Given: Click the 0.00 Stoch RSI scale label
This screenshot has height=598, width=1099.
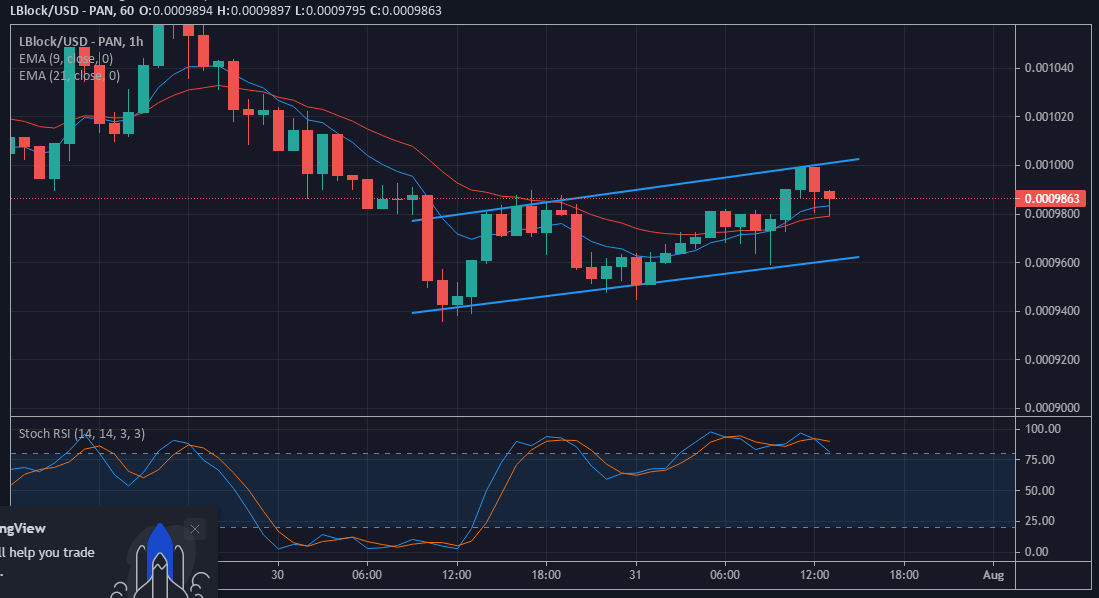Looking at the screenshot, I should pyautogui.click(x=1037, y=551).
